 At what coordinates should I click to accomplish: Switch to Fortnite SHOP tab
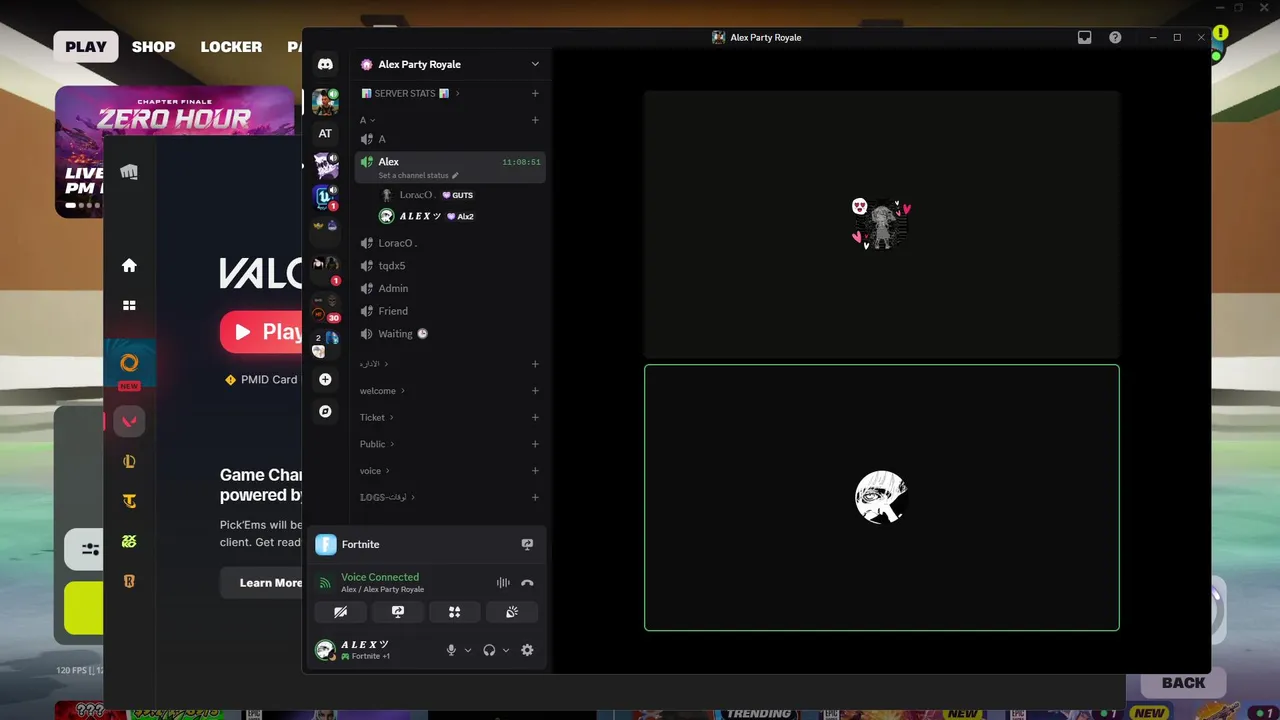[x=153, y=46]
